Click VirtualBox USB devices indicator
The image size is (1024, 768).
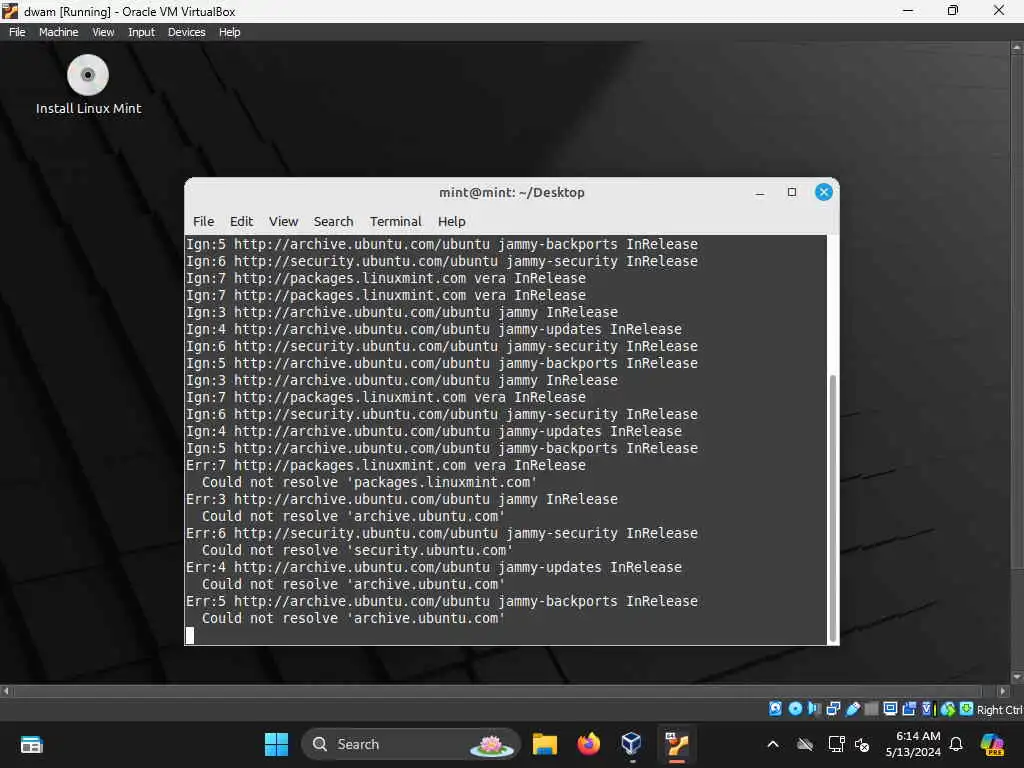pos(852,709)
